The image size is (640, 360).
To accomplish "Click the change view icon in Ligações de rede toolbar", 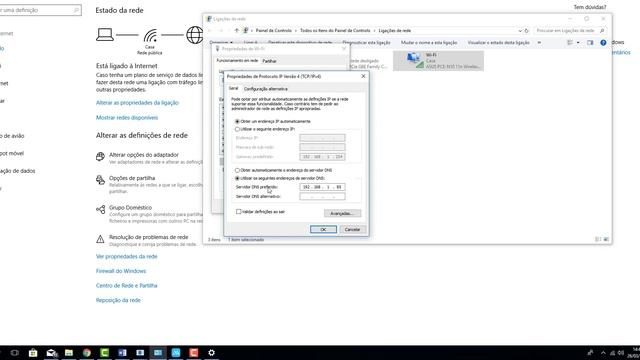I will pyautogui.click(x=570, y=42).
